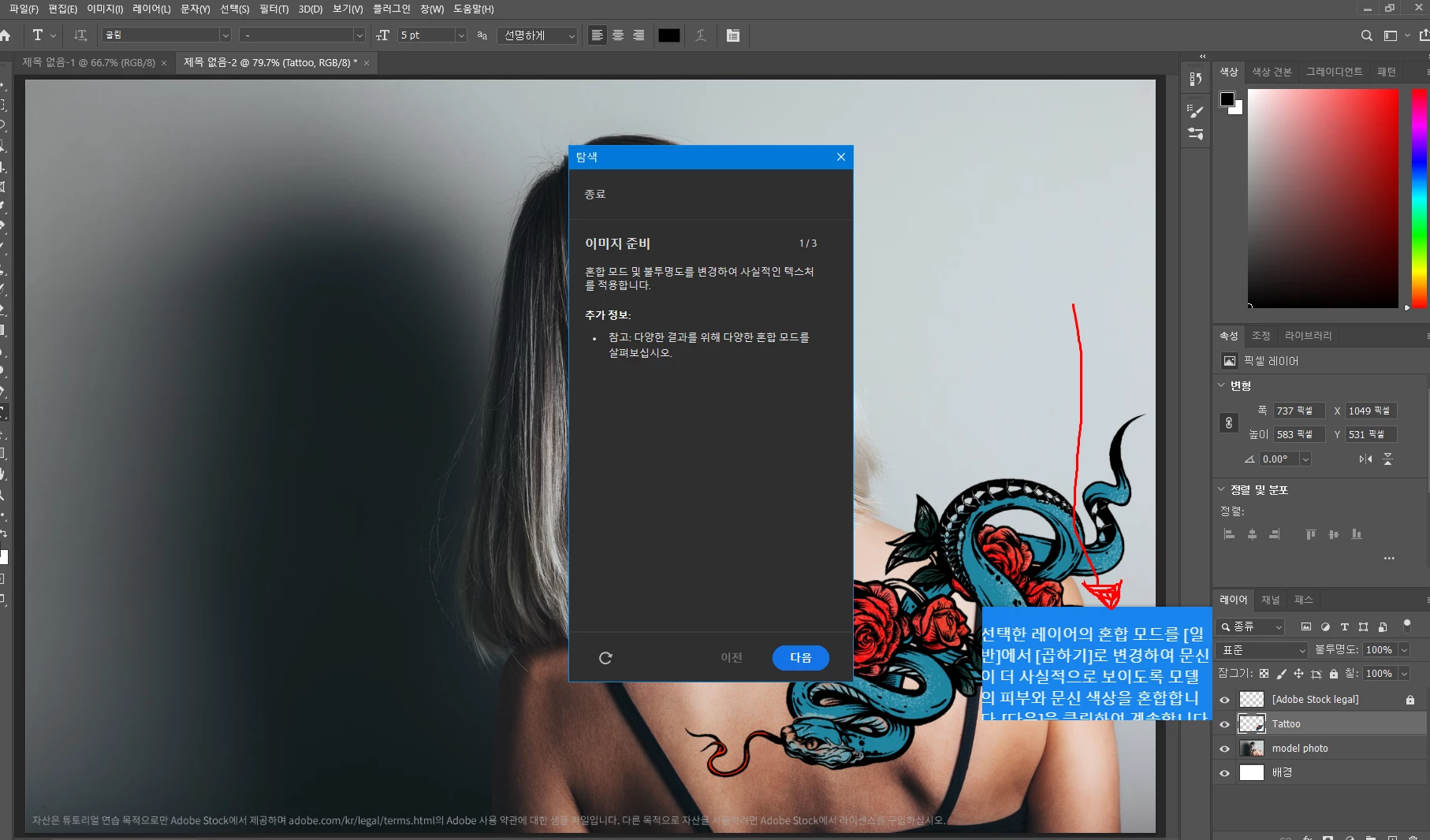Align left edges in alignment section
The image size is (1430, 840).
pyautogui.click(x=1229, y=534)
